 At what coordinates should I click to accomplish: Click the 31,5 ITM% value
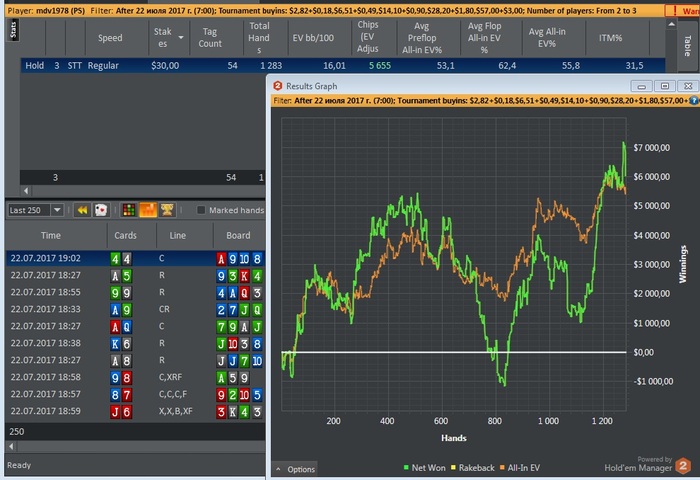634,66
